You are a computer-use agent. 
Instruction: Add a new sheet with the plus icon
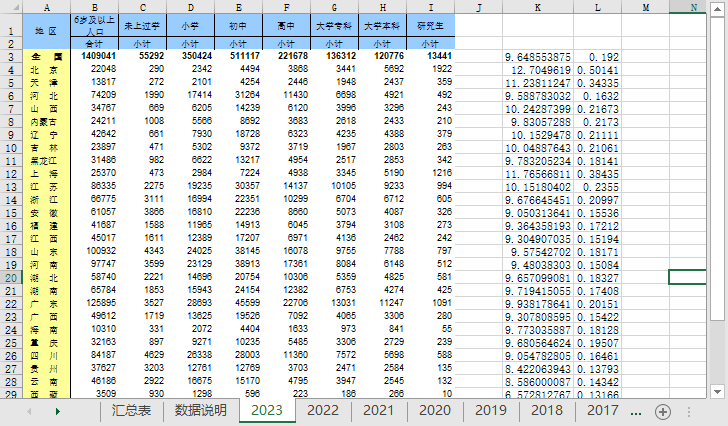click(x=663, y=412)
